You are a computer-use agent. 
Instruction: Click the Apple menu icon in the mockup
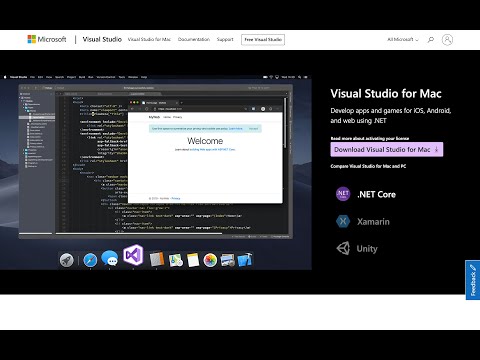pos(5,77)
